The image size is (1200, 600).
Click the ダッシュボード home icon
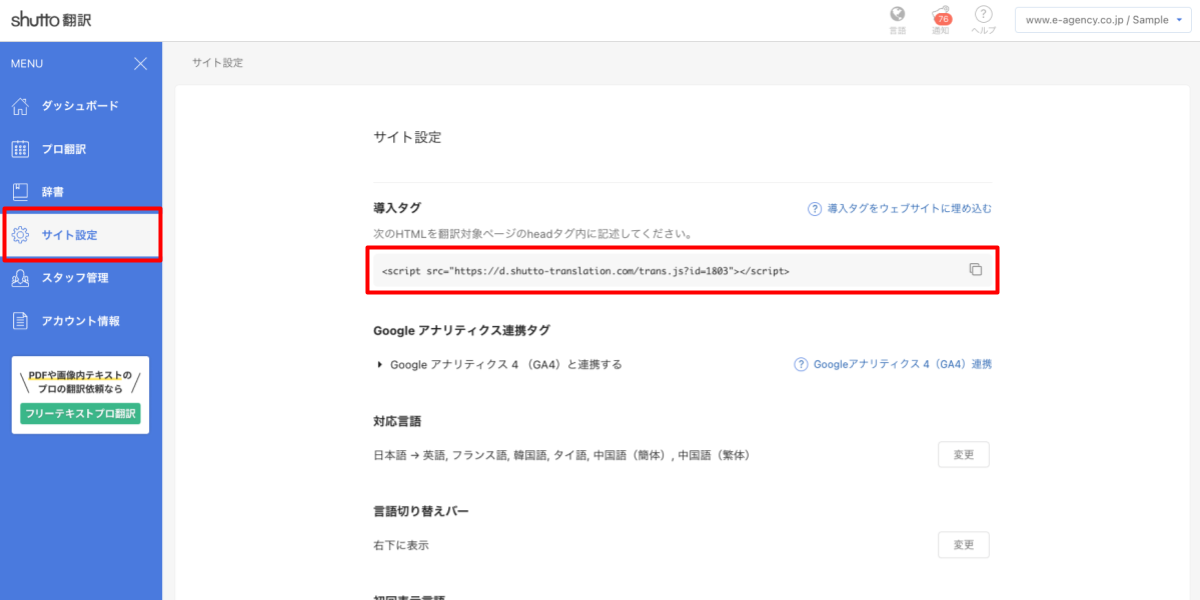[21, 106]
